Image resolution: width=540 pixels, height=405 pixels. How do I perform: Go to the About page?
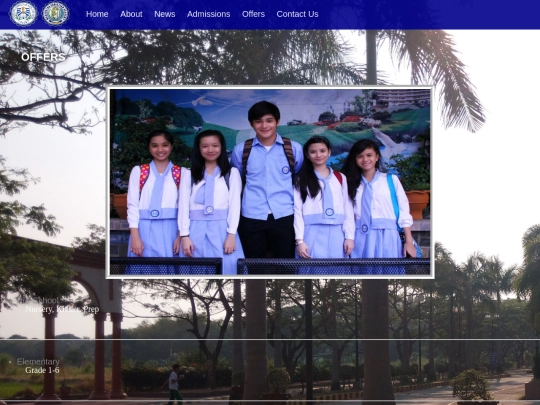131,14
